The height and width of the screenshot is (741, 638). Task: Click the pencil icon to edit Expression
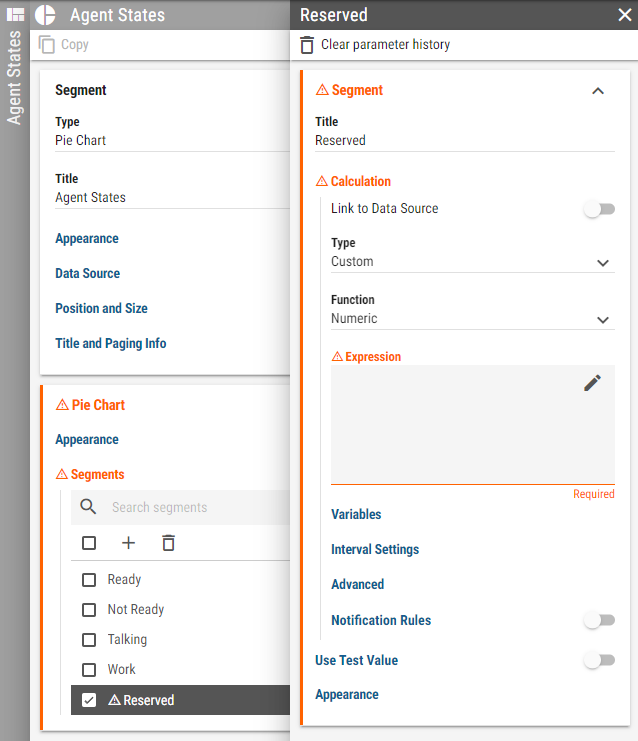[x=592, y=383]
